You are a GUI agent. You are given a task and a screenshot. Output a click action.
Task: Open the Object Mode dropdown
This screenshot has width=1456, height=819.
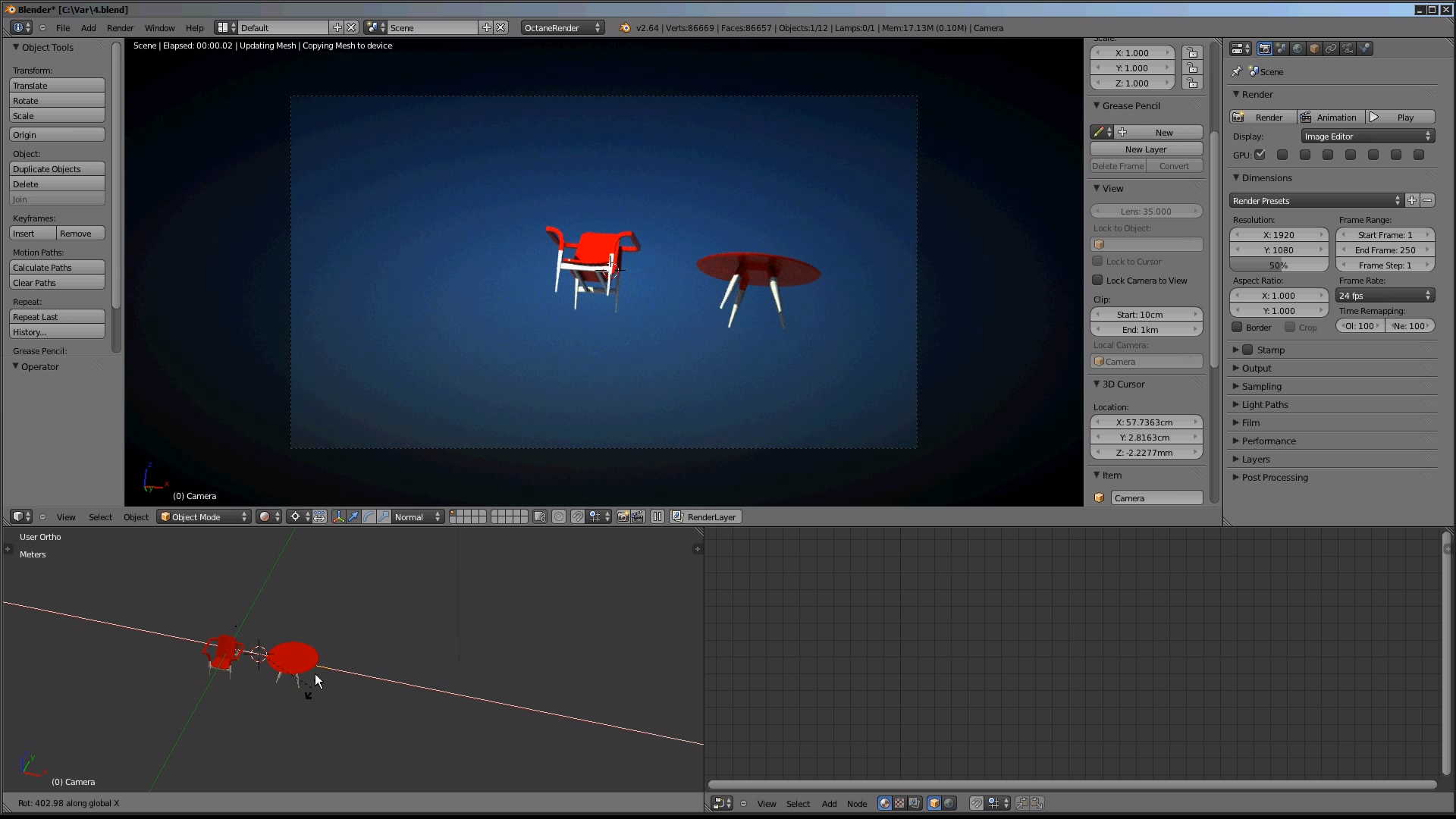[204, 516]
